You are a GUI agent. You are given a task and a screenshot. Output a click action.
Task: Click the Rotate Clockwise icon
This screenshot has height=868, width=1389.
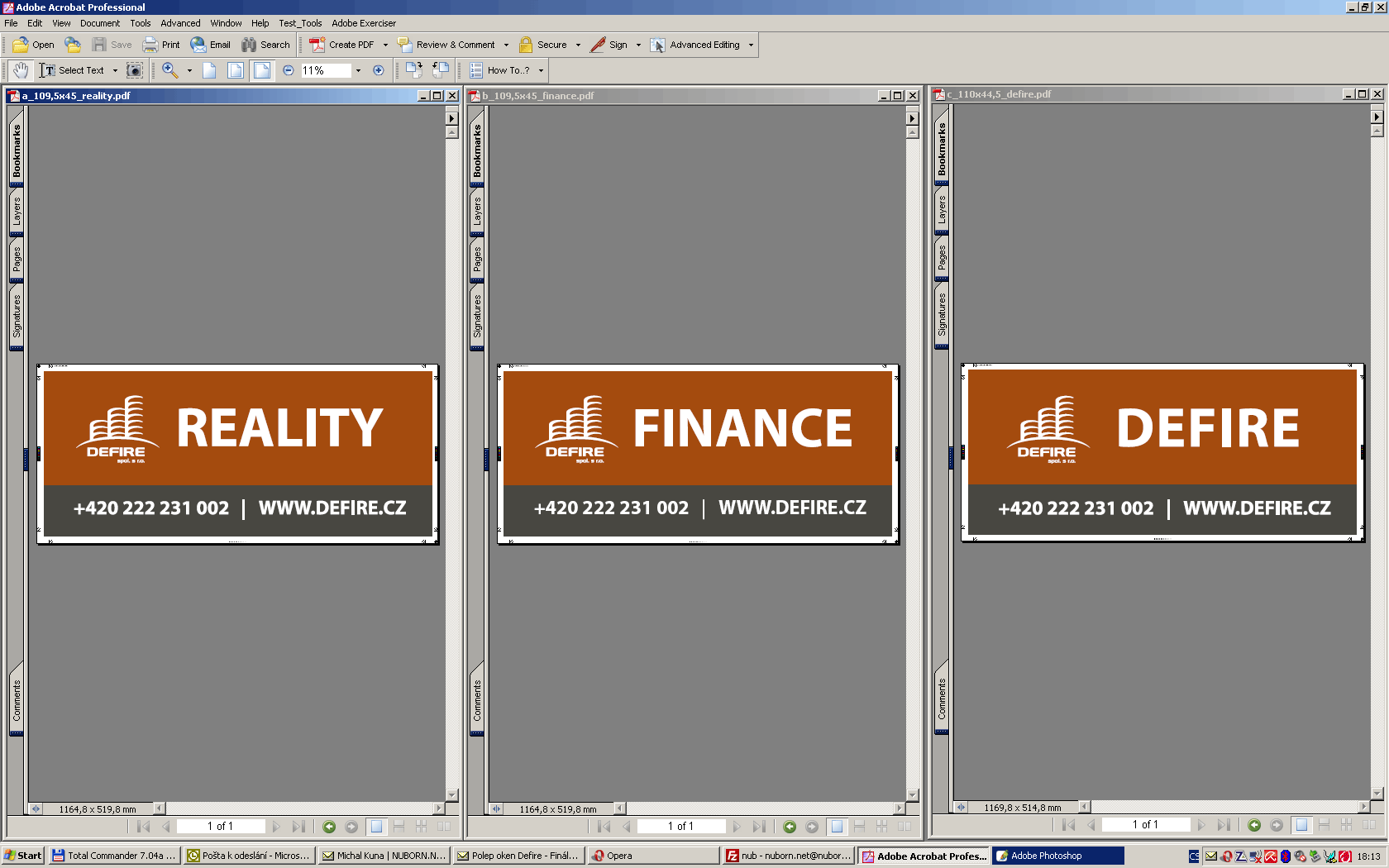click(x=414, y=70)
